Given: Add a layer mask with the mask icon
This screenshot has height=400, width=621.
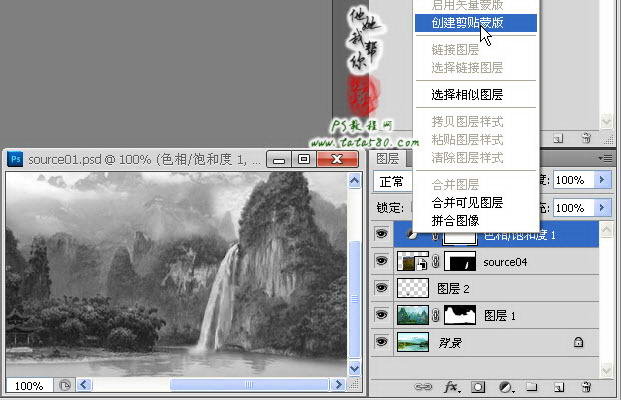Looking at the screenshot, I should (x=478, y=387).
